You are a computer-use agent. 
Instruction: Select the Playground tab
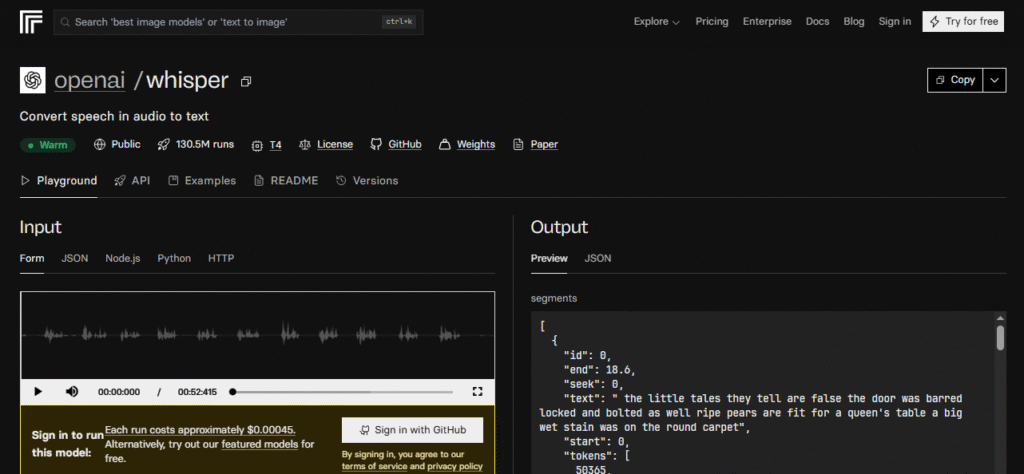[x=59, y=181]
